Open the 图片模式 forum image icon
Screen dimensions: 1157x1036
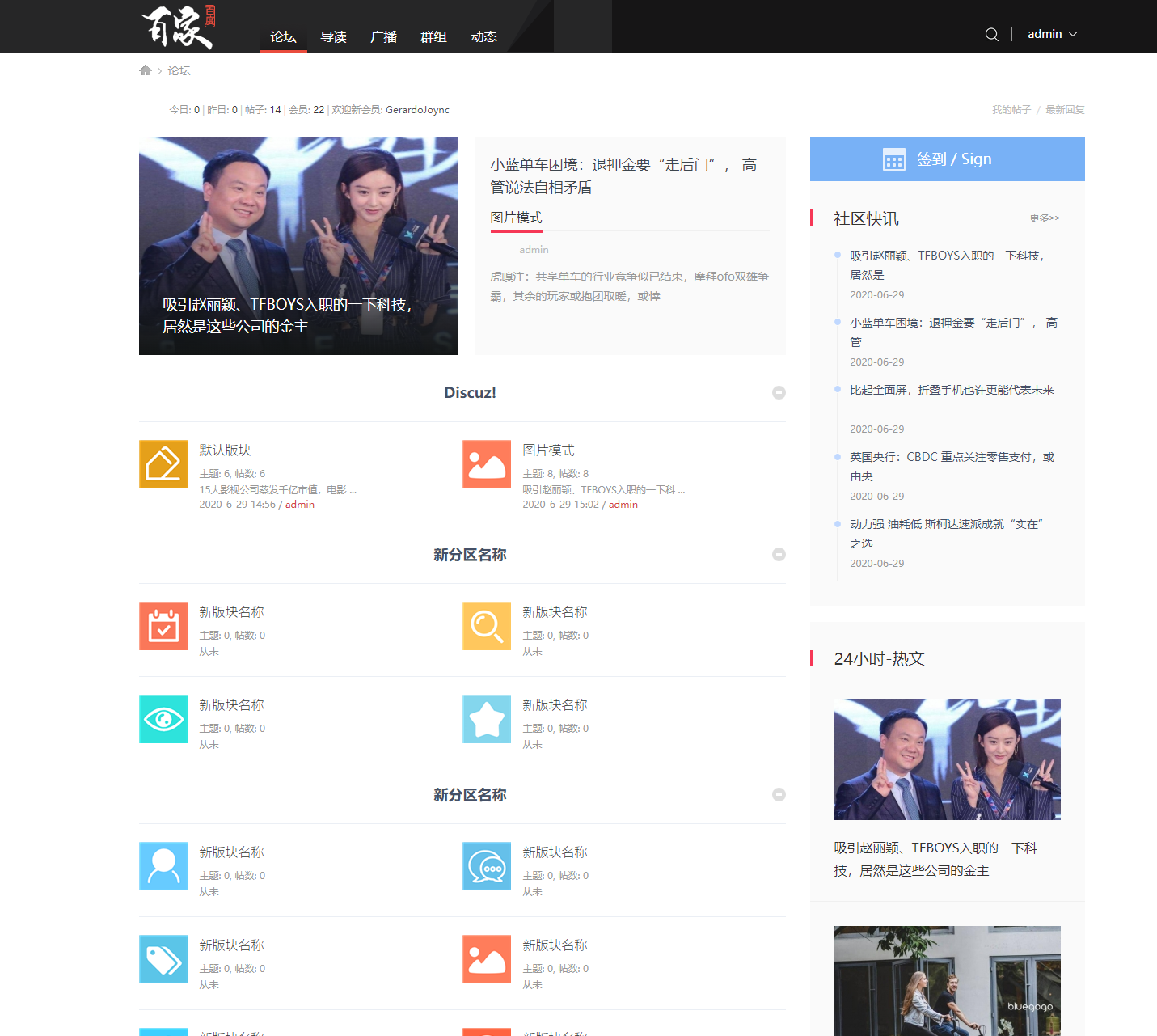pyautogui.click(x=487, y=464)
